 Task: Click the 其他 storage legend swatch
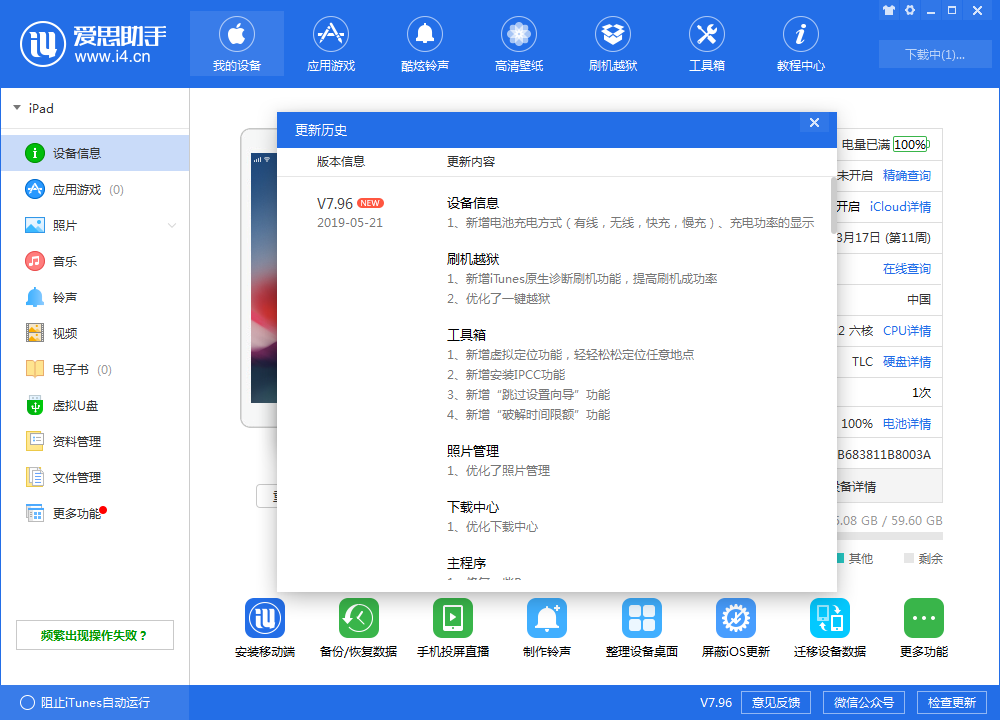(840, 559)
